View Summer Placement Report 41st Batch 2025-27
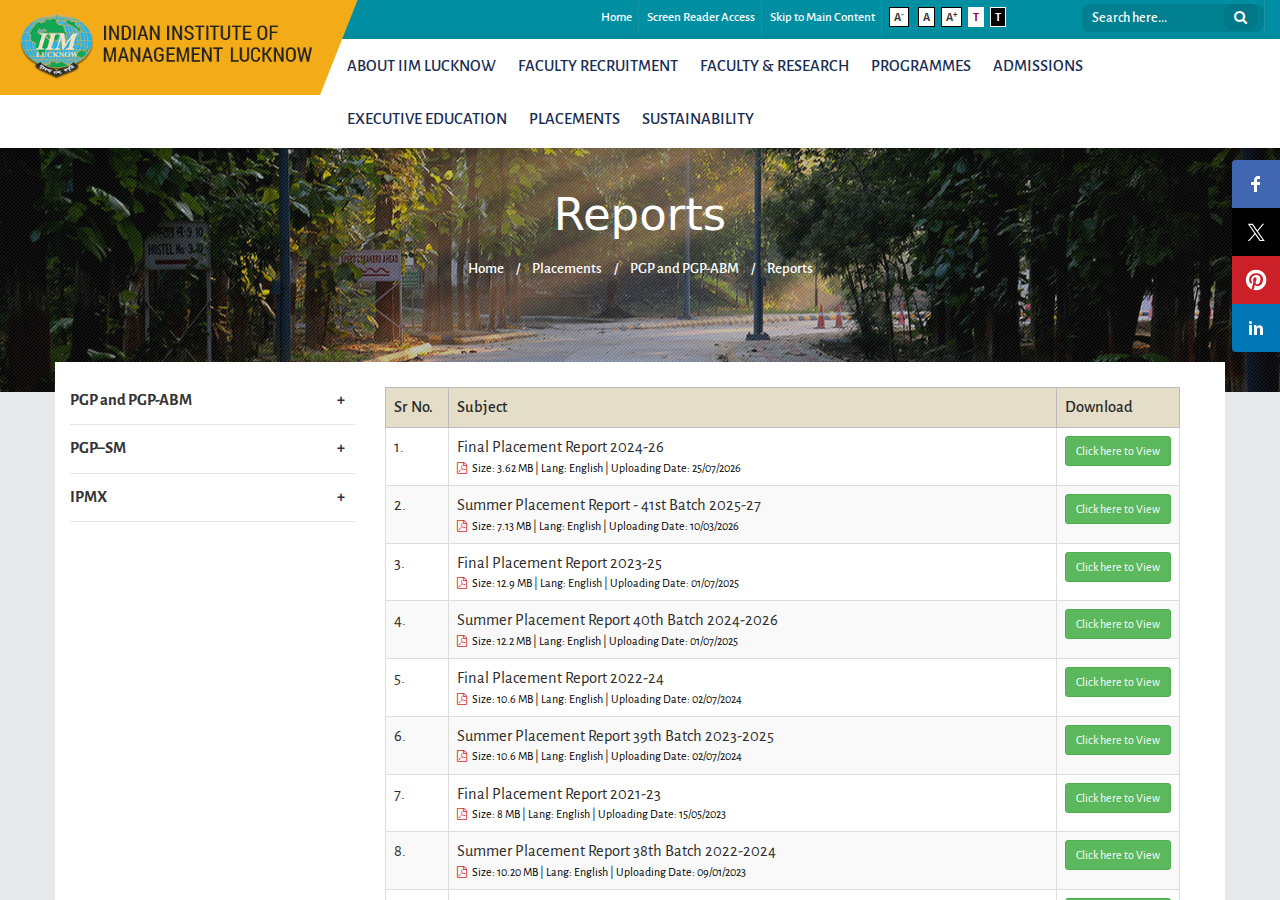This screenshot has height=900, width=1280. click(1118, 509)
